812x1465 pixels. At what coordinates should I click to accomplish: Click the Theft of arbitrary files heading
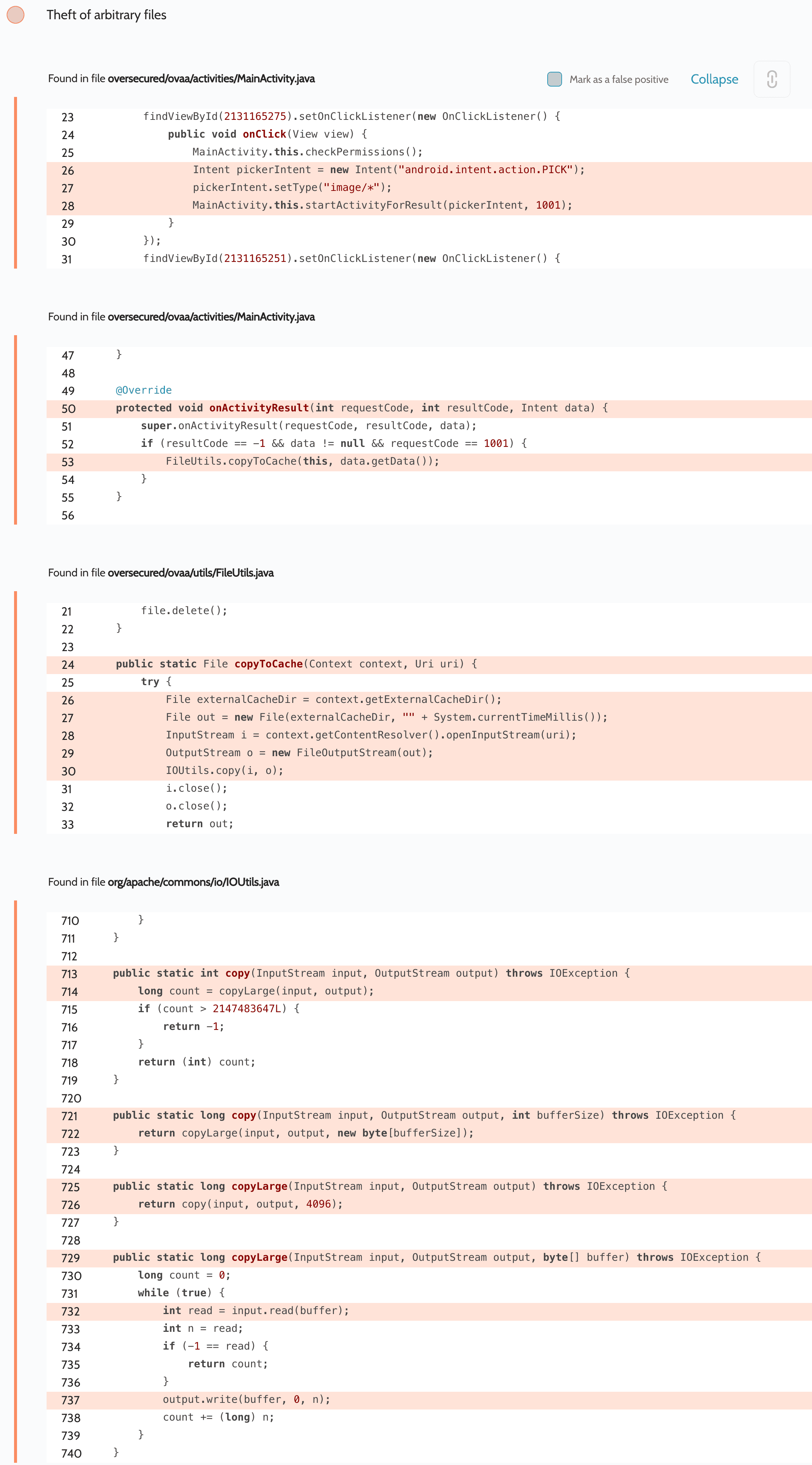(x=106, y=15)
